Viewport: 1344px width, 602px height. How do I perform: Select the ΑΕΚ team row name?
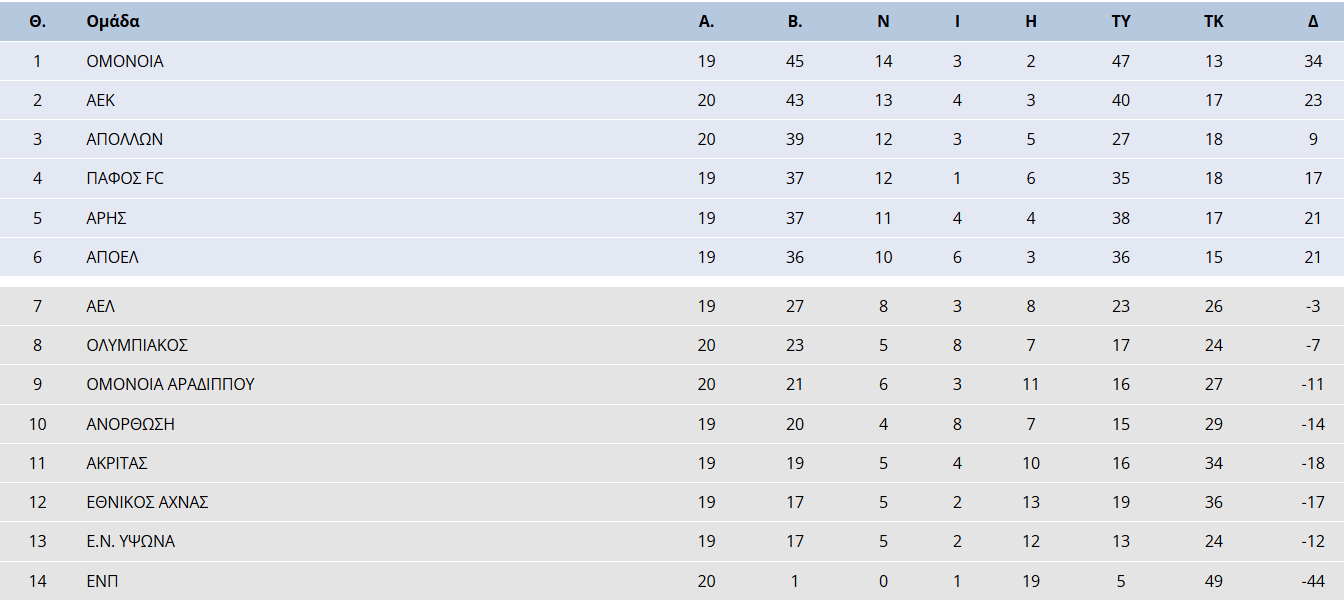tap(101, 100)
